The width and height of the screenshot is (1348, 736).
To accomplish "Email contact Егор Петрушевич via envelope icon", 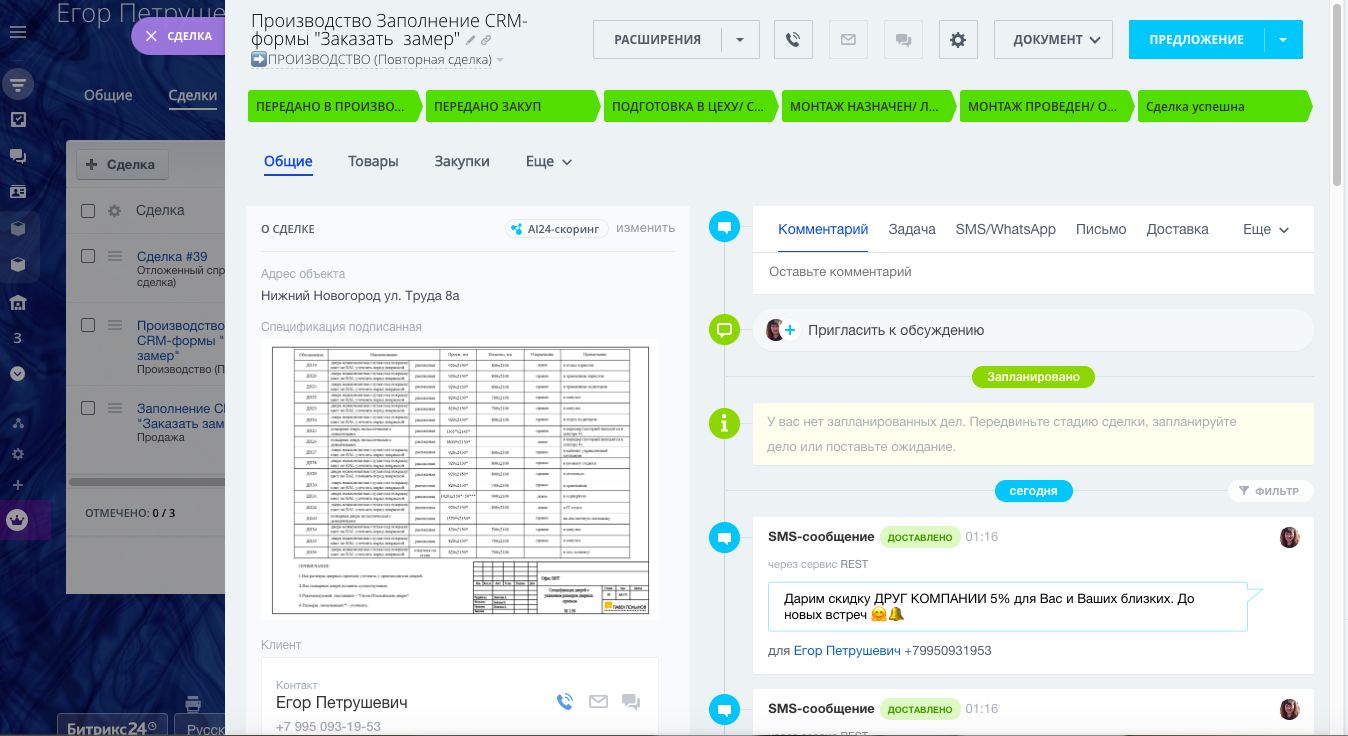I will [x=598, y=702].
